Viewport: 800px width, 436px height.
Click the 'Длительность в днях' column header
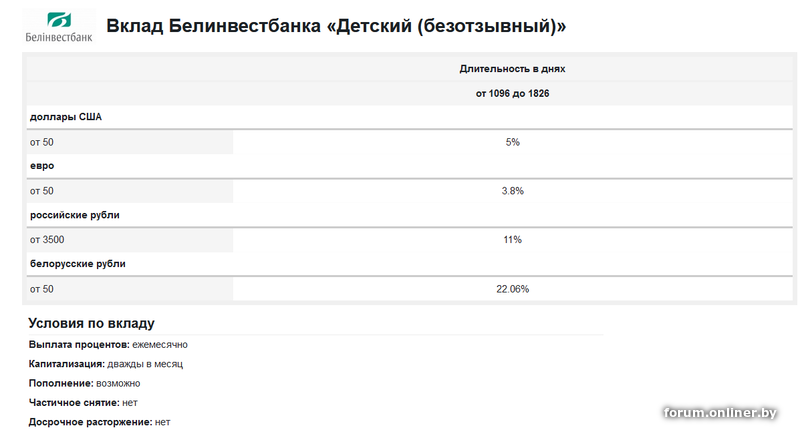(512, 69)
